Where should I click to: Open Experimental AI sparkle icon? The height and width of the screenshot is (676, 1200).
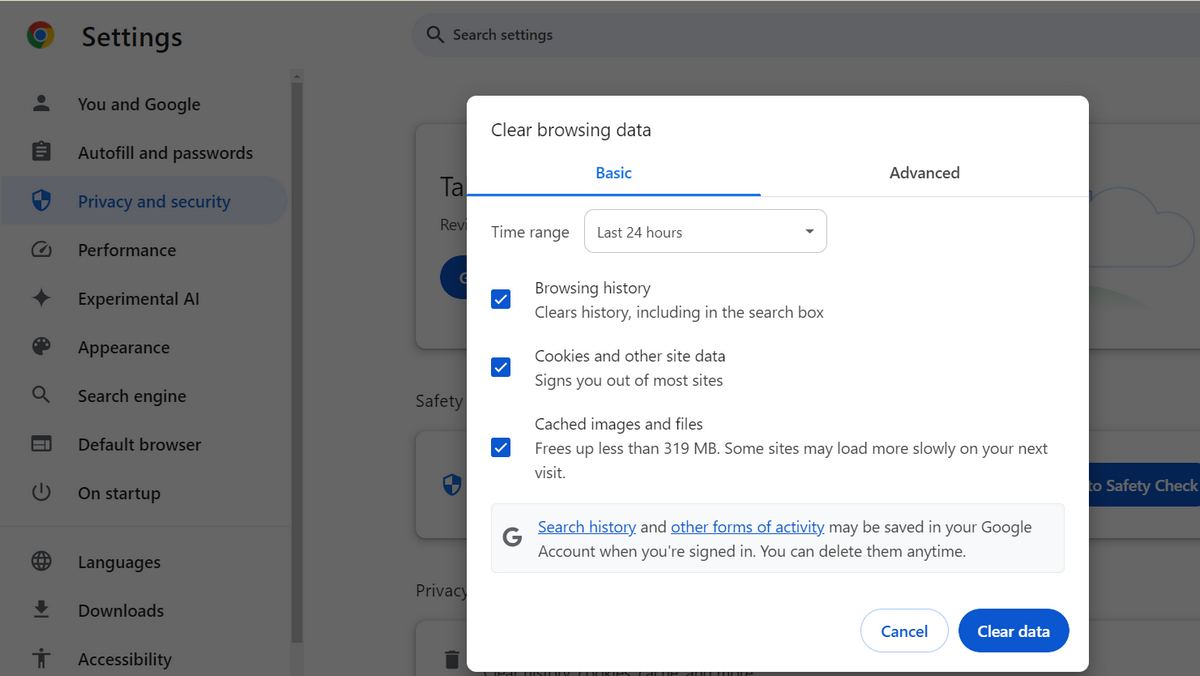[x=41, y=298]
